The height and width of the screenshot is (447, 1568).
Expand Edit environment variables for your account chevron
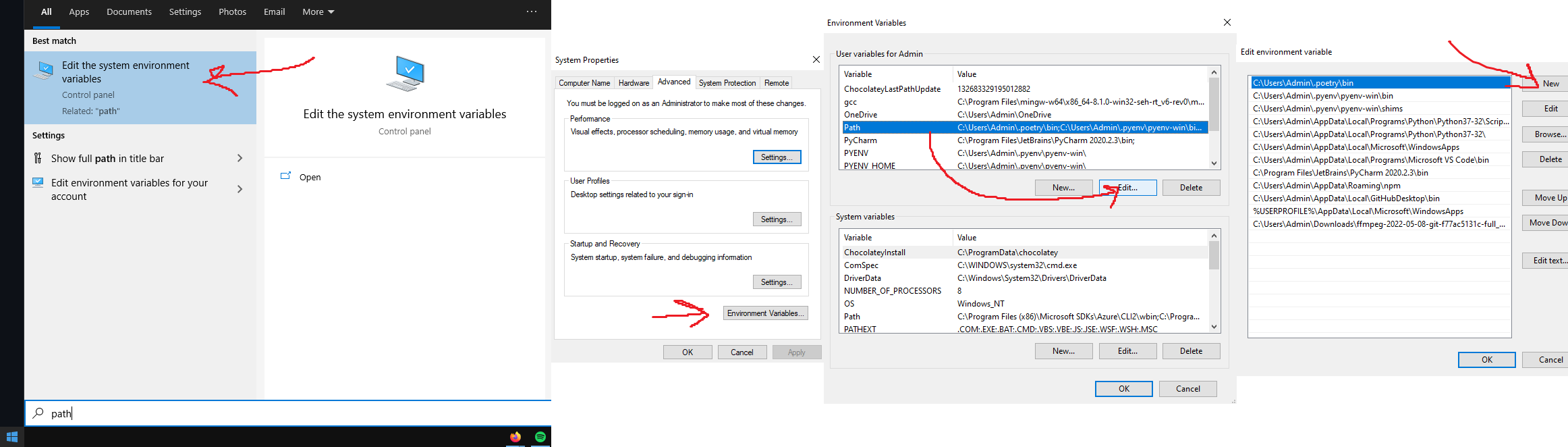click(x=240, y=189)
